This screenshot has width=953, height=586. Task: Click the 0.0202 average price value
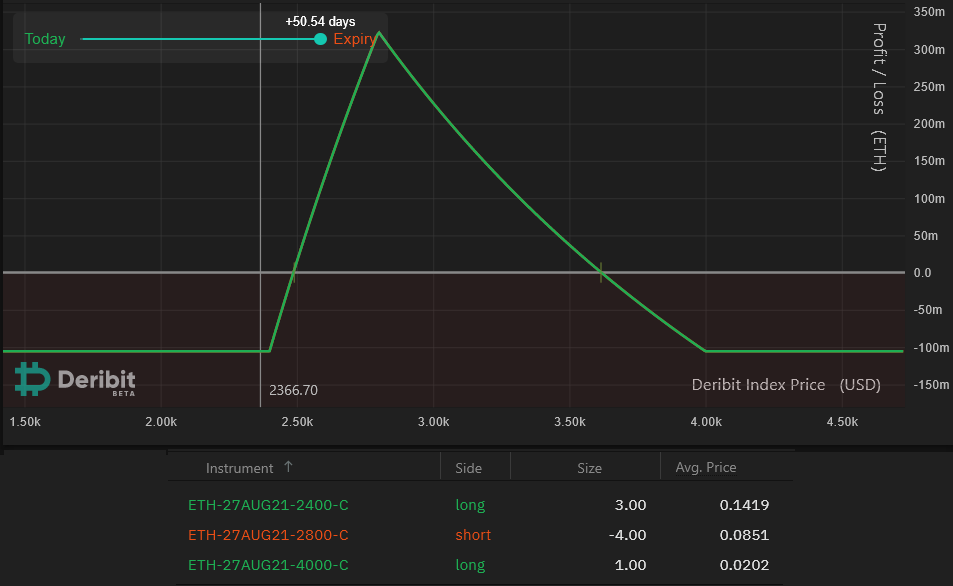(744, 565)
